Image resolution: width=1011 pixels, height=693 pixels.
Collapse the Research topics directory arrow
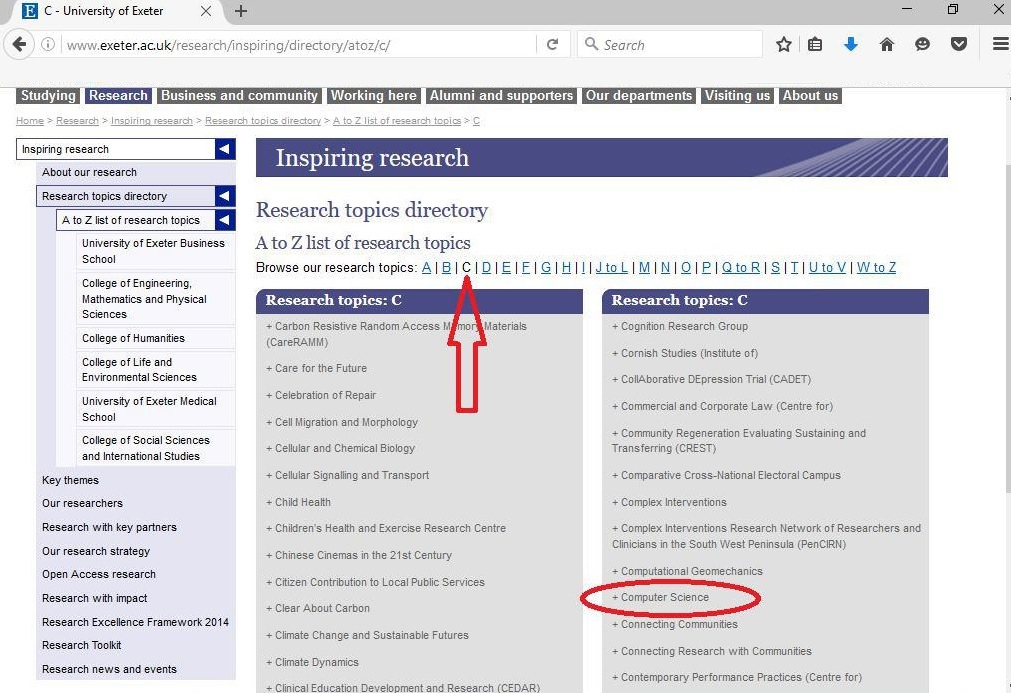[x=224, y=196]
